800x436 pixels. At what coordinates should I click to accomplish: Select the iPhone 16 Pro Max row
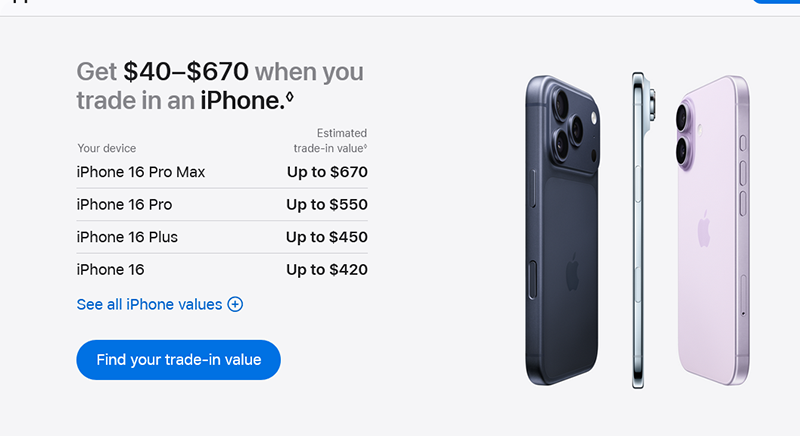coord(141,172)
